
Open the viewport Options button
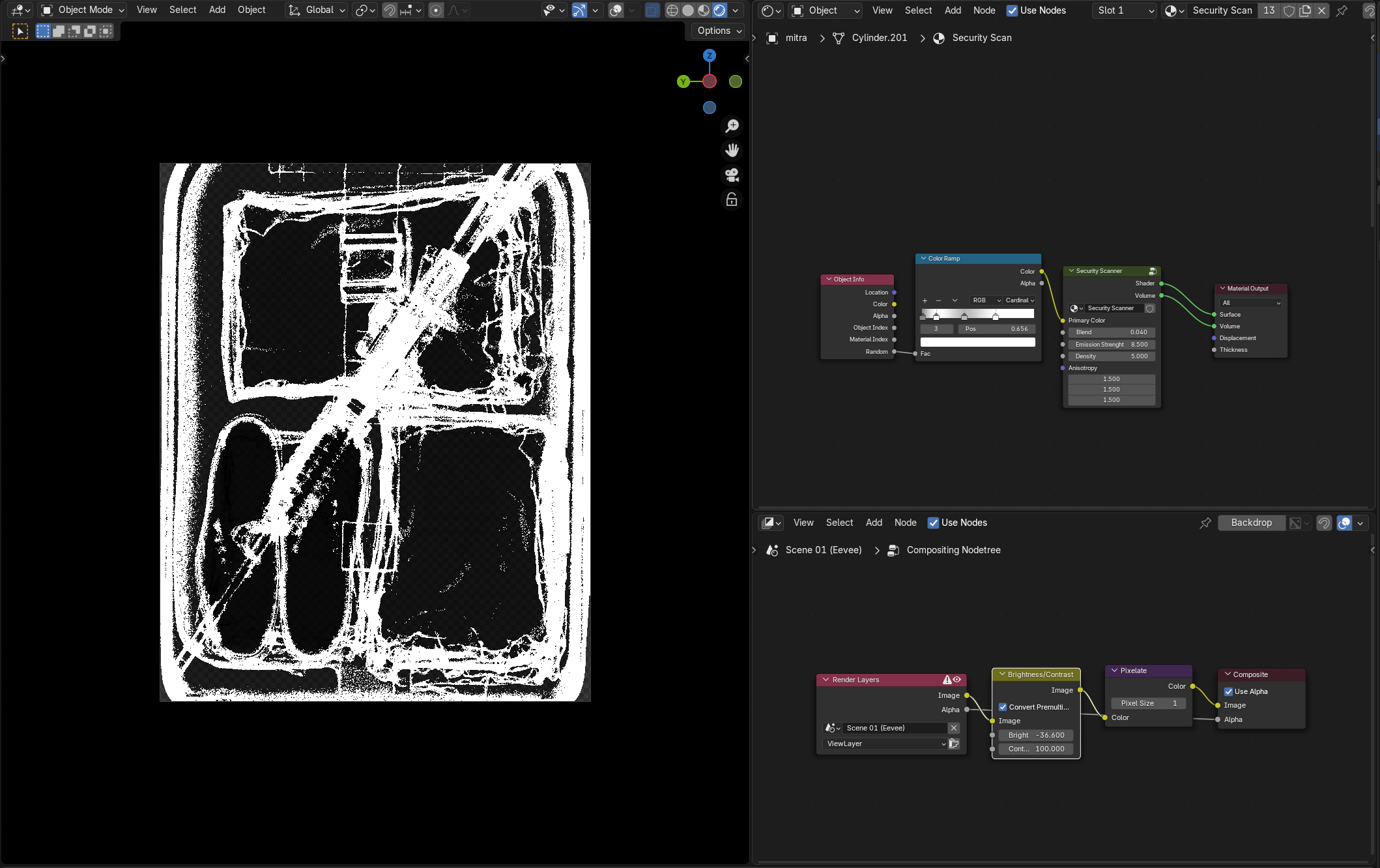tap(719, 31)
